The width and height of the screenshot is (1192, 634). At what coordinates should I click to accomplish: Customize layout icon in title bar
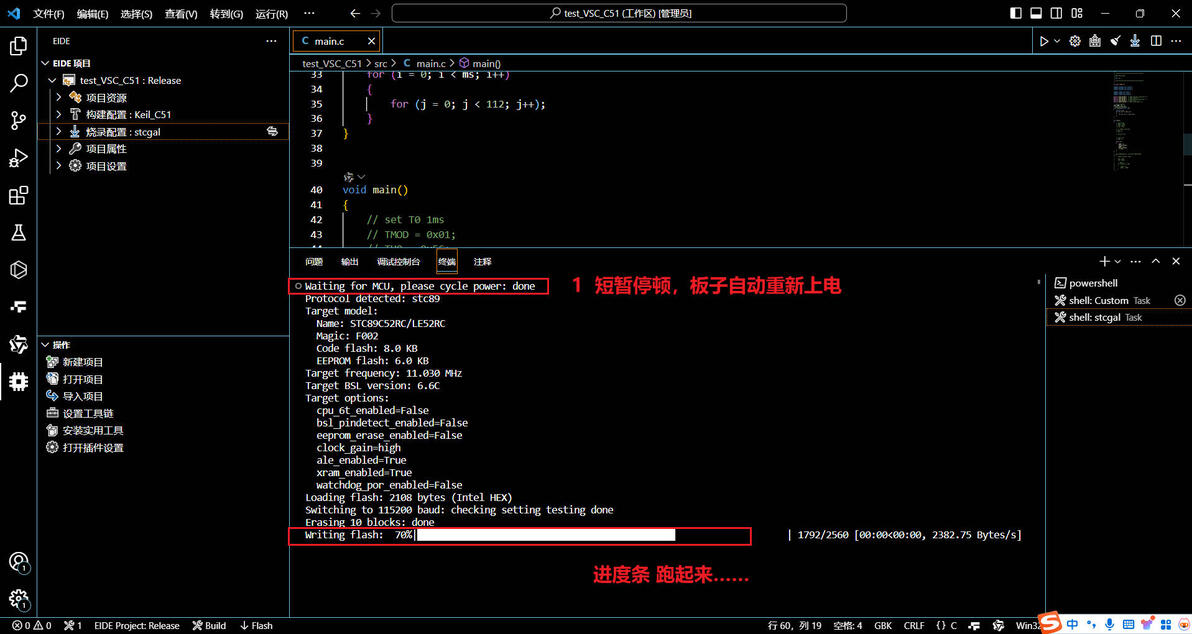pos(1076,14)
